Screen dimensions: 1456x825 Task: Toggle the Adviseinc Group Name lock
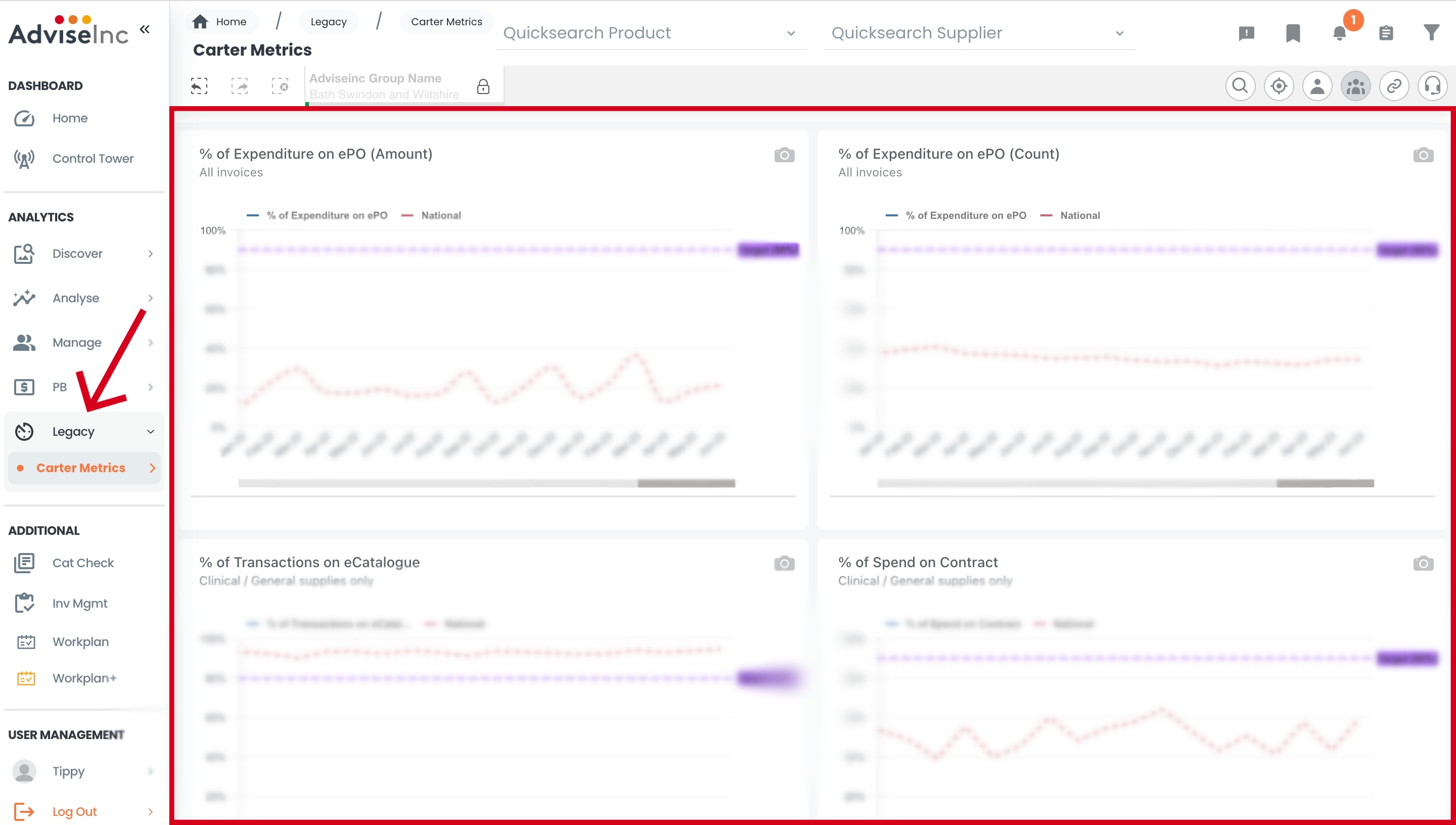click(483, 86)
